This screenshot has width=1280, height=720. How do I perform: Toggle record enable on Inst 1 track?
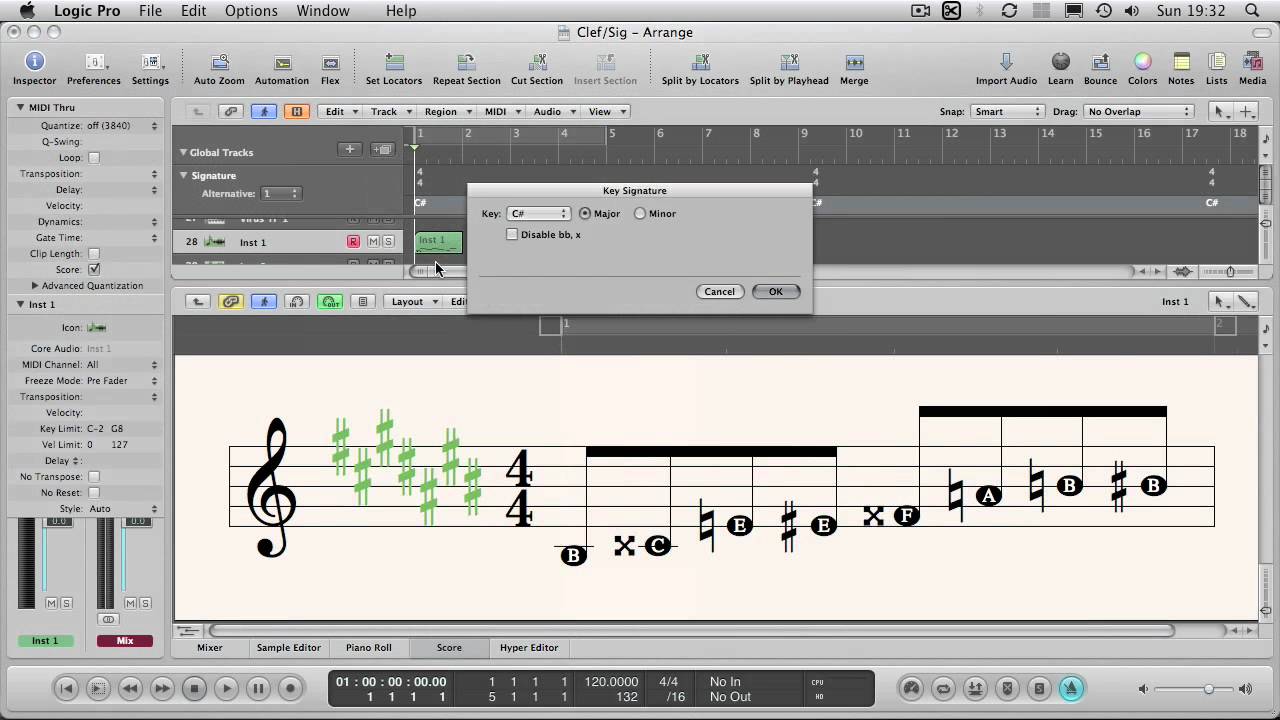[353, 242]
